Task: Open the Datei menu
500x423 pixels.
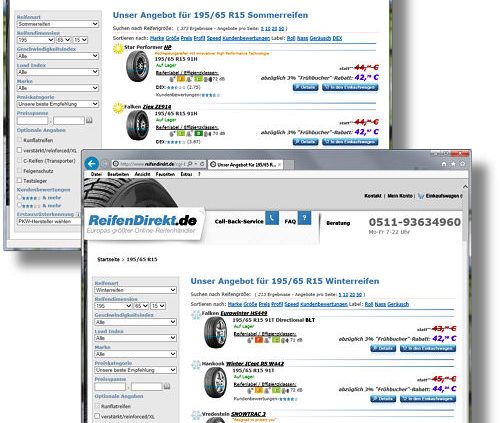Action: click(x=96, y=174)
